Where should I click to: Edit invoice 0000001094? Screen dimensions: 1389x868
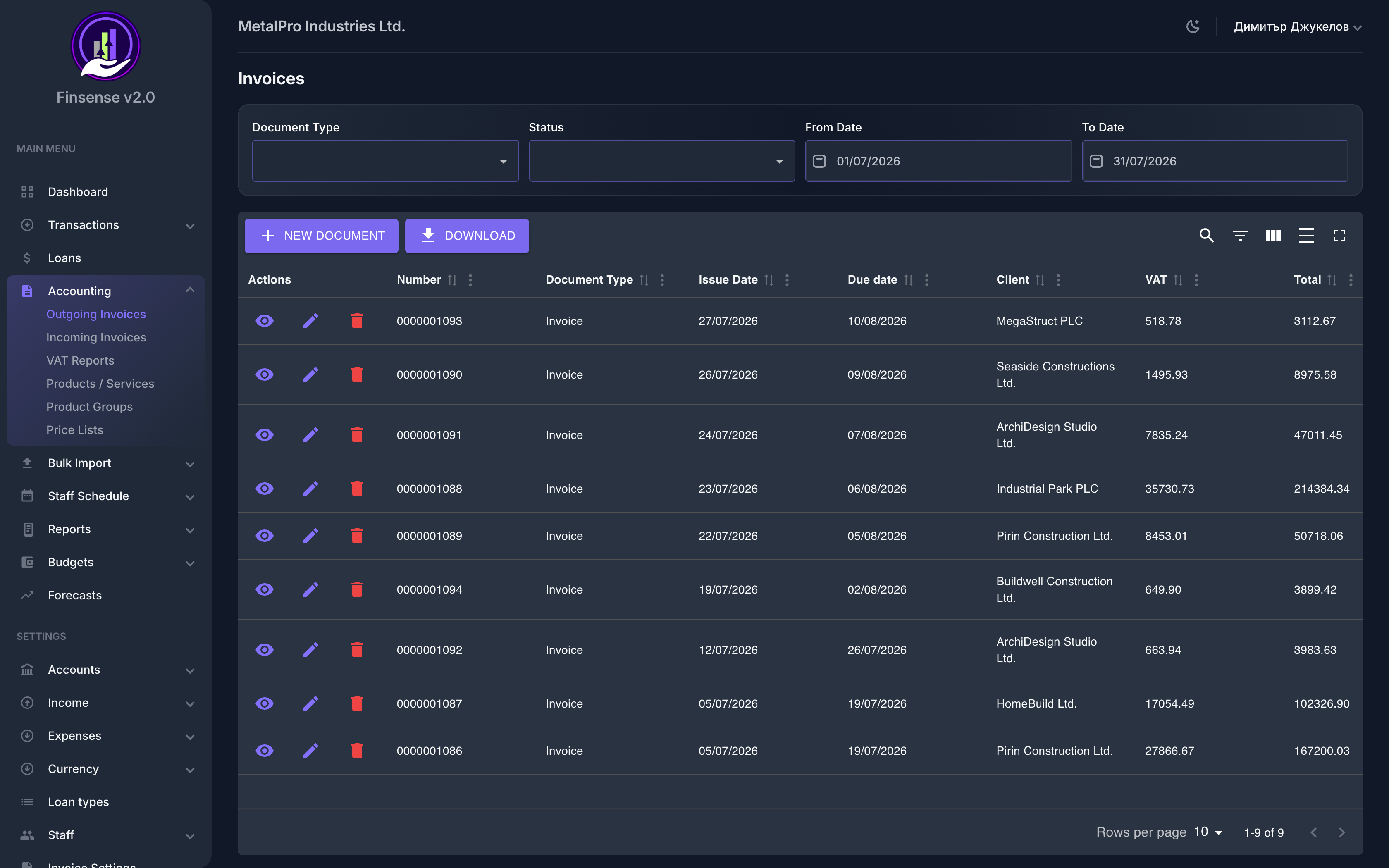click(x=310, y=589)
